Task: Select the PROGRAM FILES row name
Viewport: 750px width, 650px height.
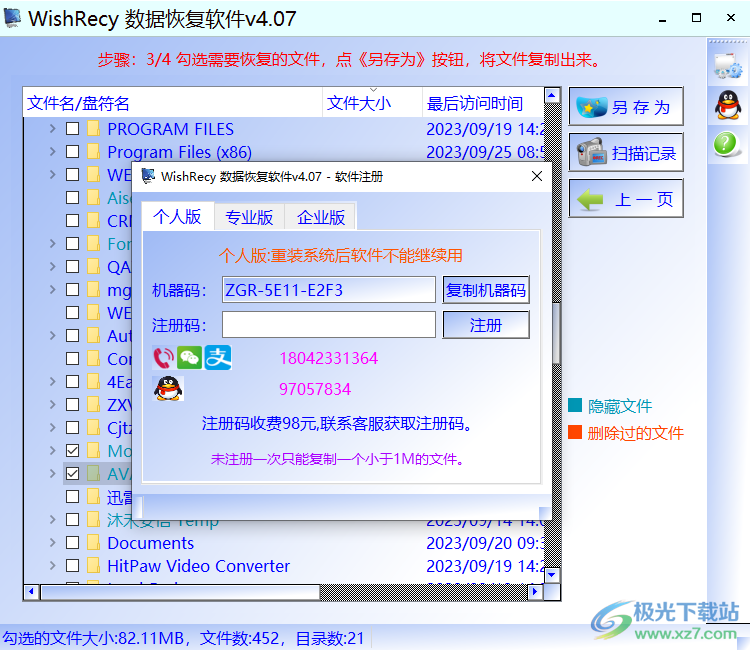Action: pyautogui.click(x=170, y=129)
